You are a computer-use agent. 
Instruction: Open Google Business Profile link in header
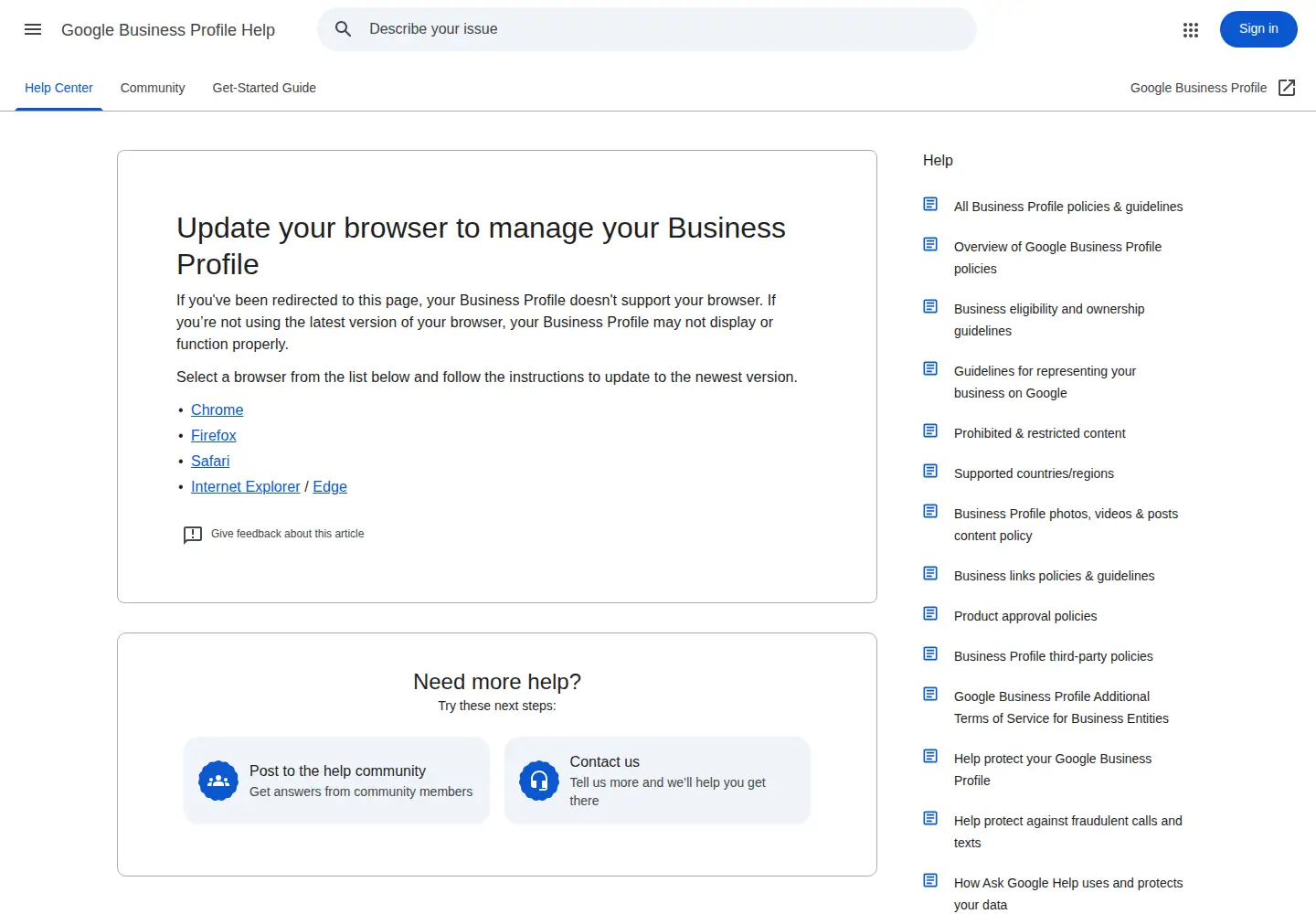(1198, 88)
